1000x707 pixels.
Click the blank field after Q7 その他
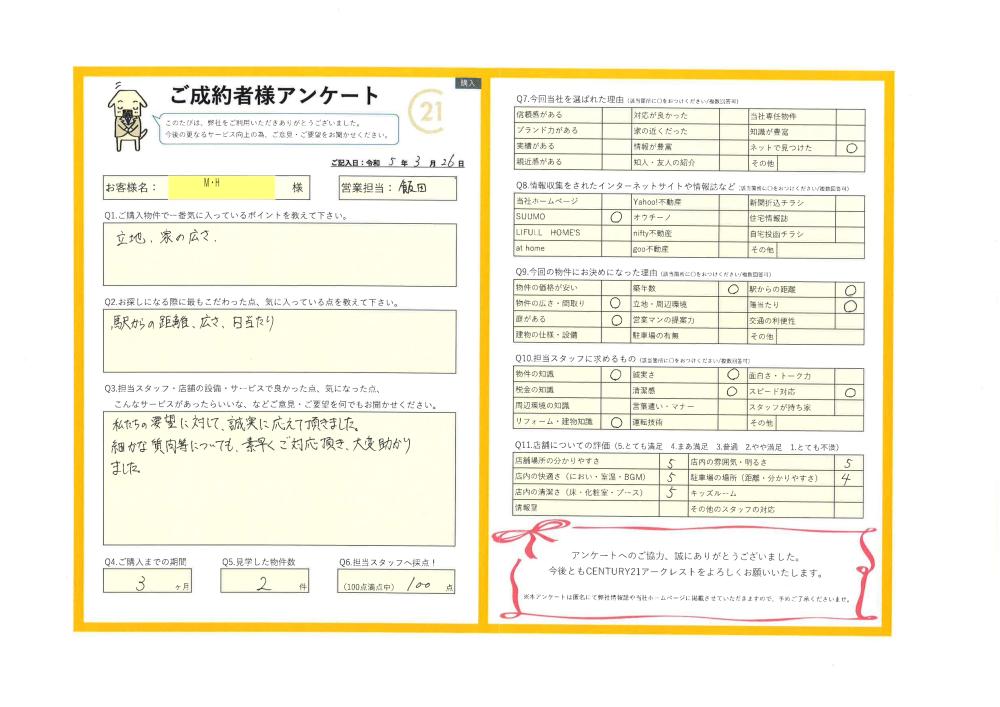[x=821, y=164]
